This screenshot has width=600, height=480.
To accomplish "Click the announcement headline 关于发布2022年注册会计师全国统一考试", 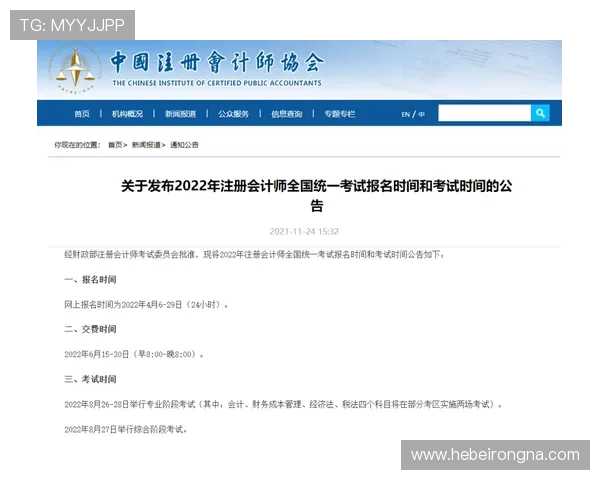I will coord(316,196).
